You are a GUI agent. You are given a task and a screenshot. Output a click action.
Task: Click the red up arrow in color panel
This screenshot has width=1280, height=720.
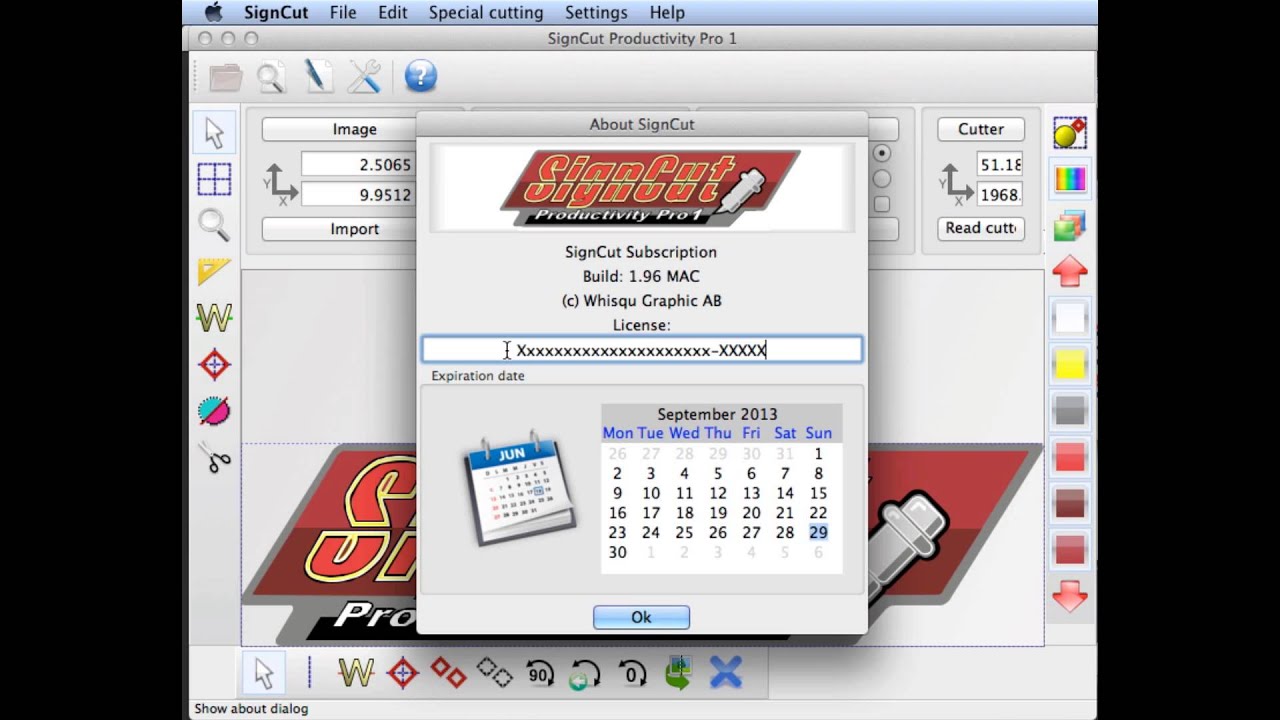1070,271
